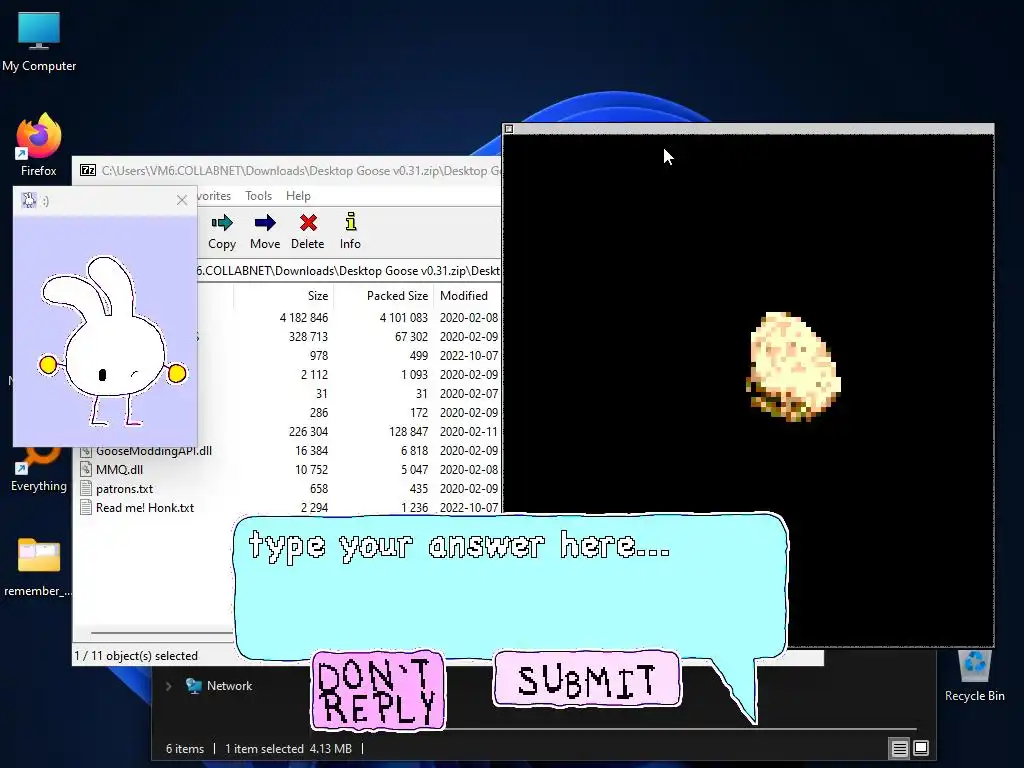Click the DON'T REPLY button
The height and width of the screenshot is (768, 1024).
378,690
